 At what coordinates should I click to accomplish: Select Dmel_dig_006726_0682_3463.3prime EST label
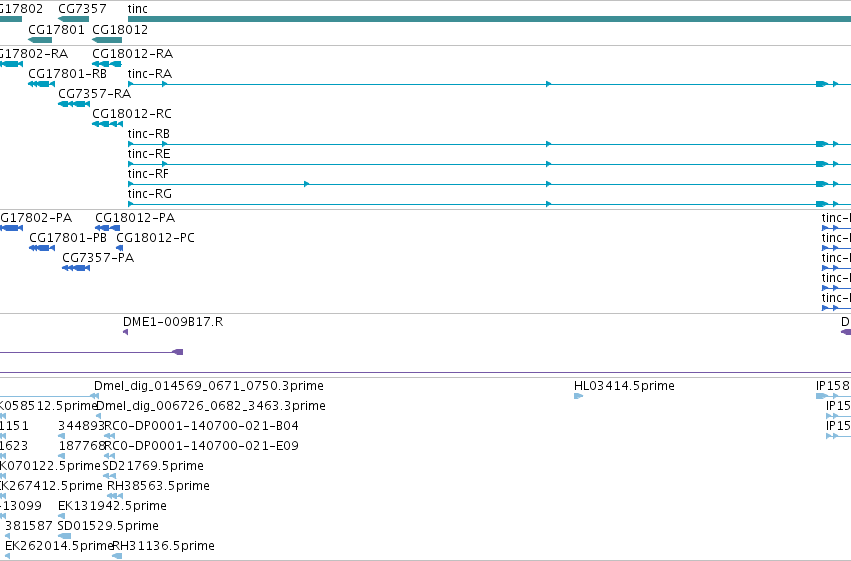tap(211, 406)
